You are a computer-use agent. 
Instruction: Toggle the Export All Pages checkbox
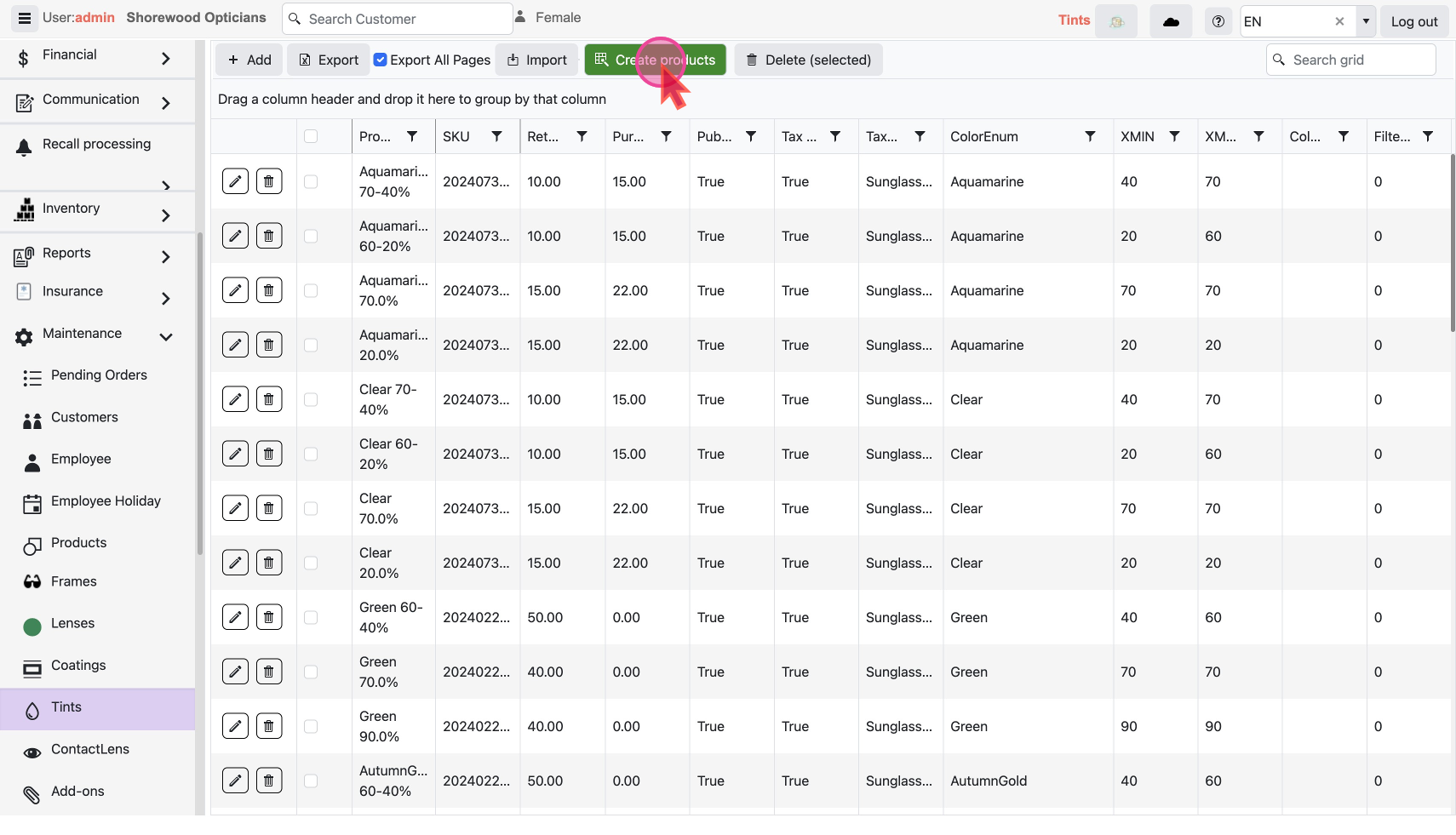coord(381,60)
